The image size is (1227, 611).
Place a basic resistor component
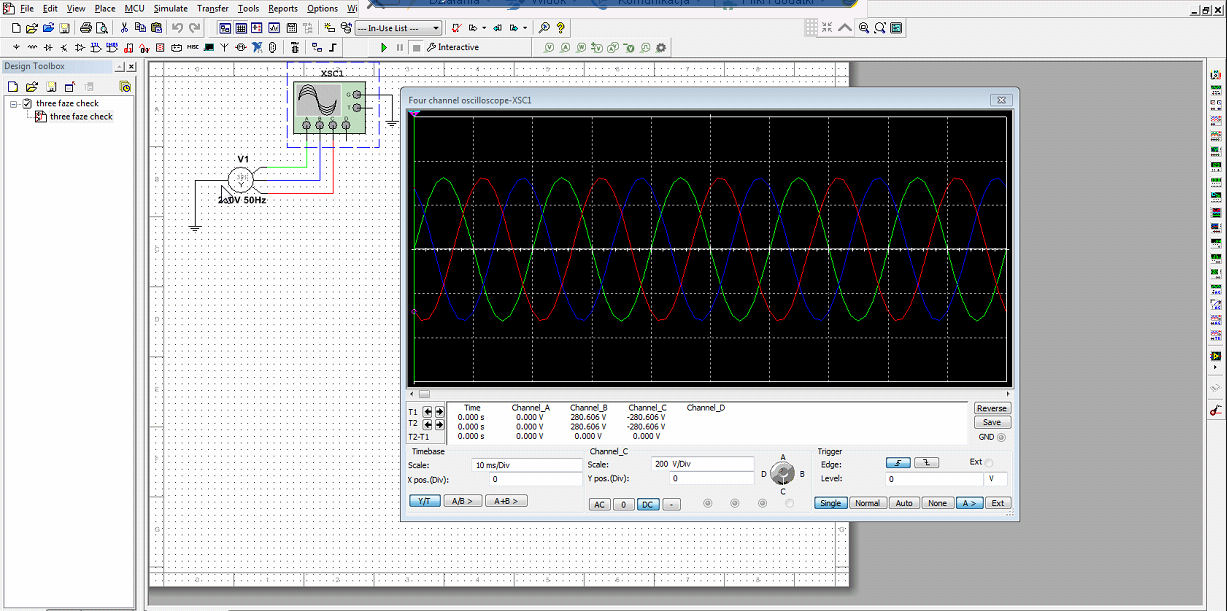click(32, 47)
